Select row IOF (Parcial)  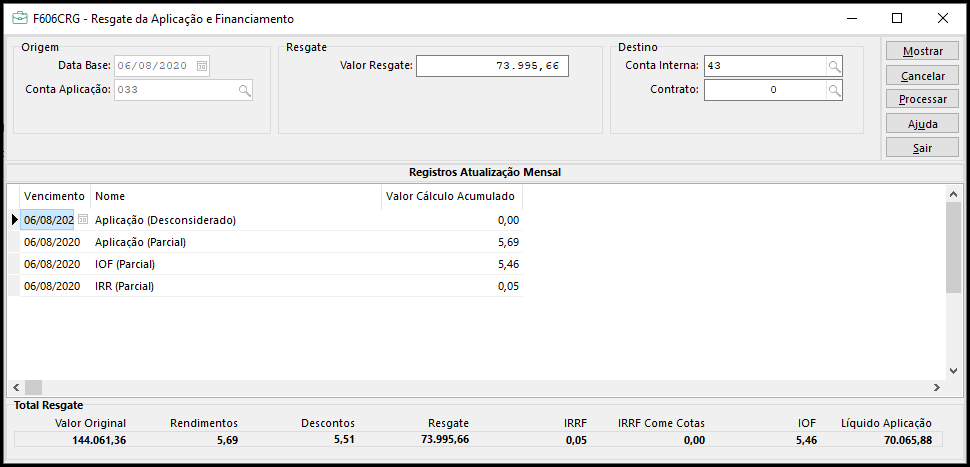[271, 264]
